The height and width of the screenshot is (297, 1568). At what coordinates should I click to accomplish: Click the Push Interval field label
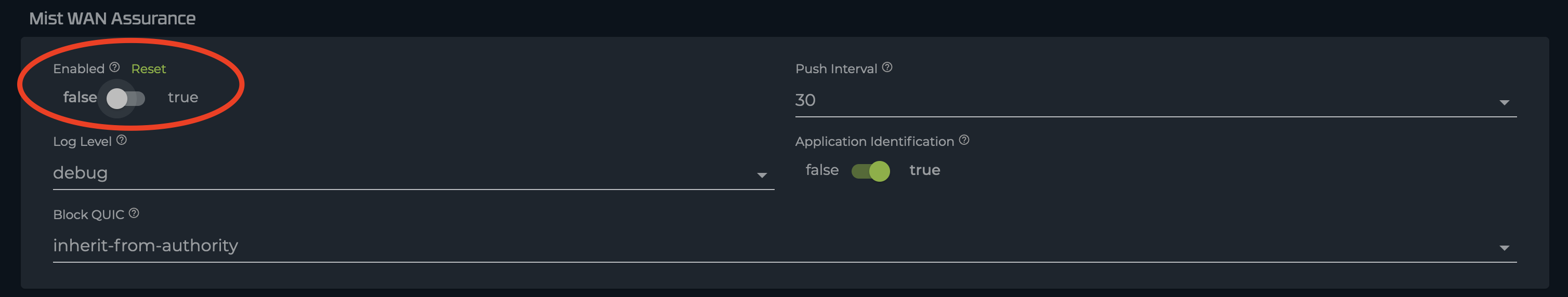pos(836,69)
